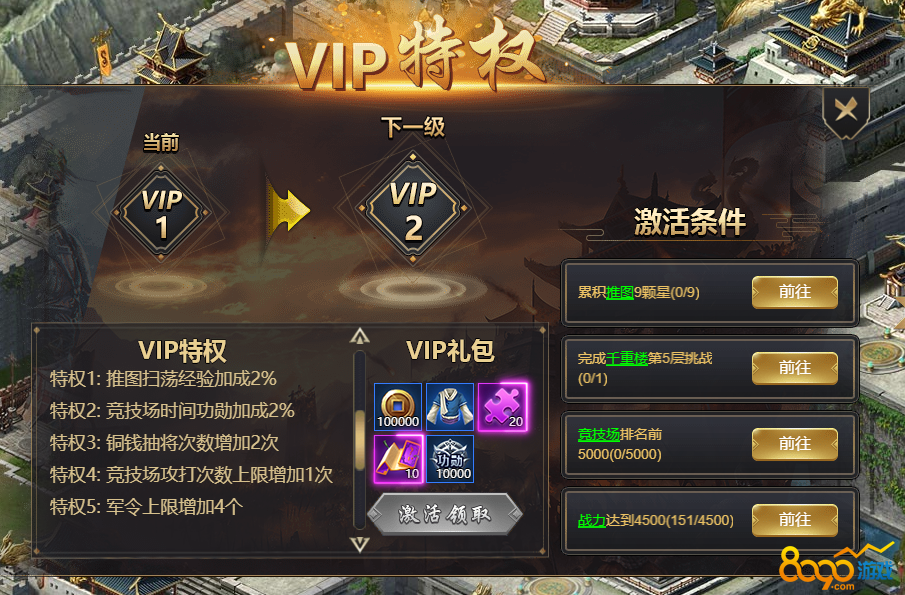
Task: Click 前往 for the 竞技场 ranking condition
Action: click(x=795, y=444)
